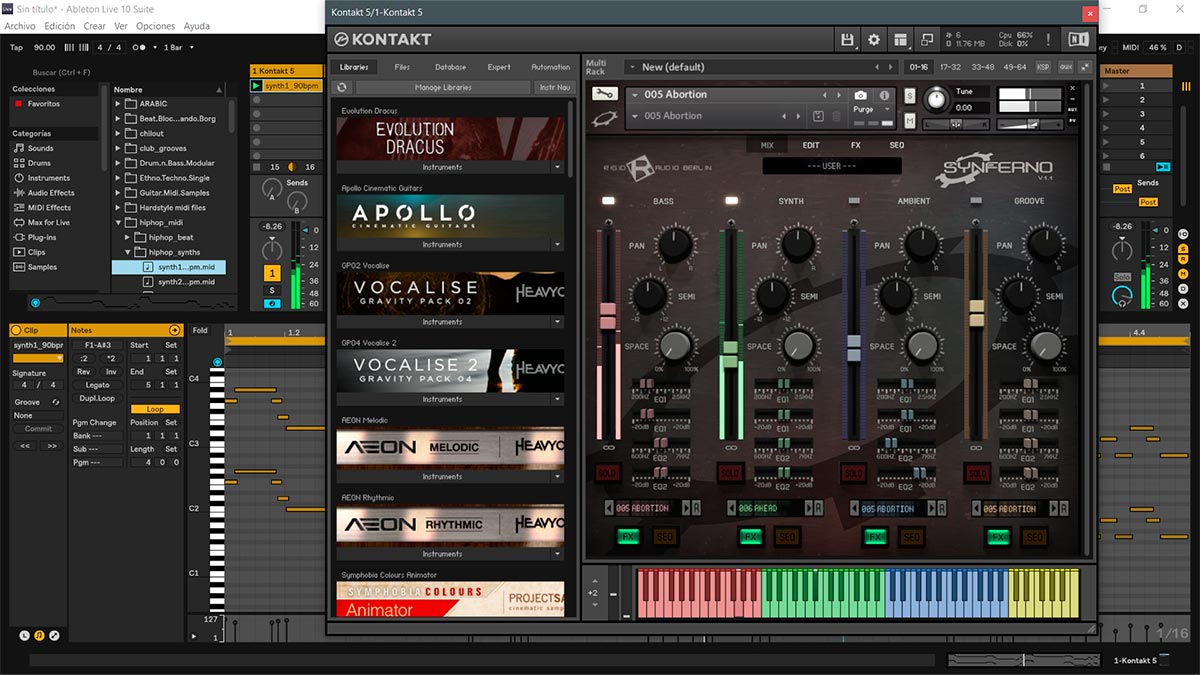Image resolution: width=1200 pixels, height=675 pixels.
Task: Click the snapshot camera icon
Action: click(861, 95)
